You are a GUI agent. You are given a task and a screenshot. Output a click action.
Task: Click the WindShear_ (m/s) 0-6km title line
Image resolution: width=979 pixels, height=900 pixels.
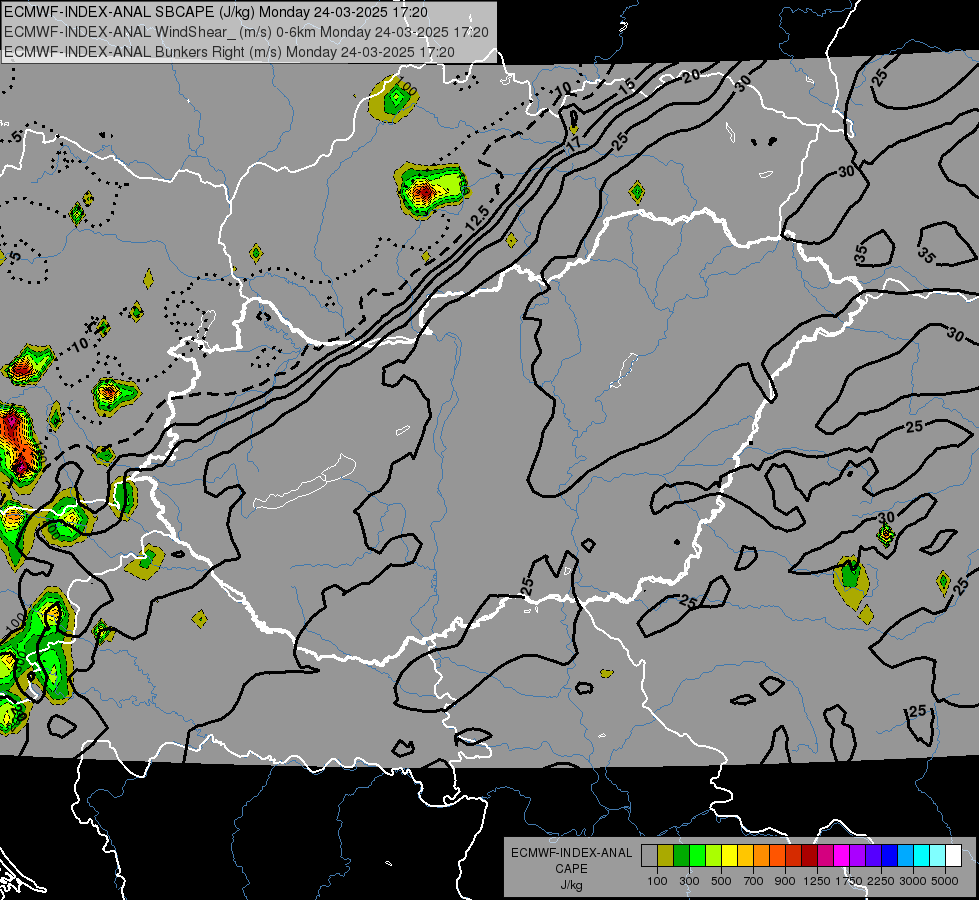point(246,32)
